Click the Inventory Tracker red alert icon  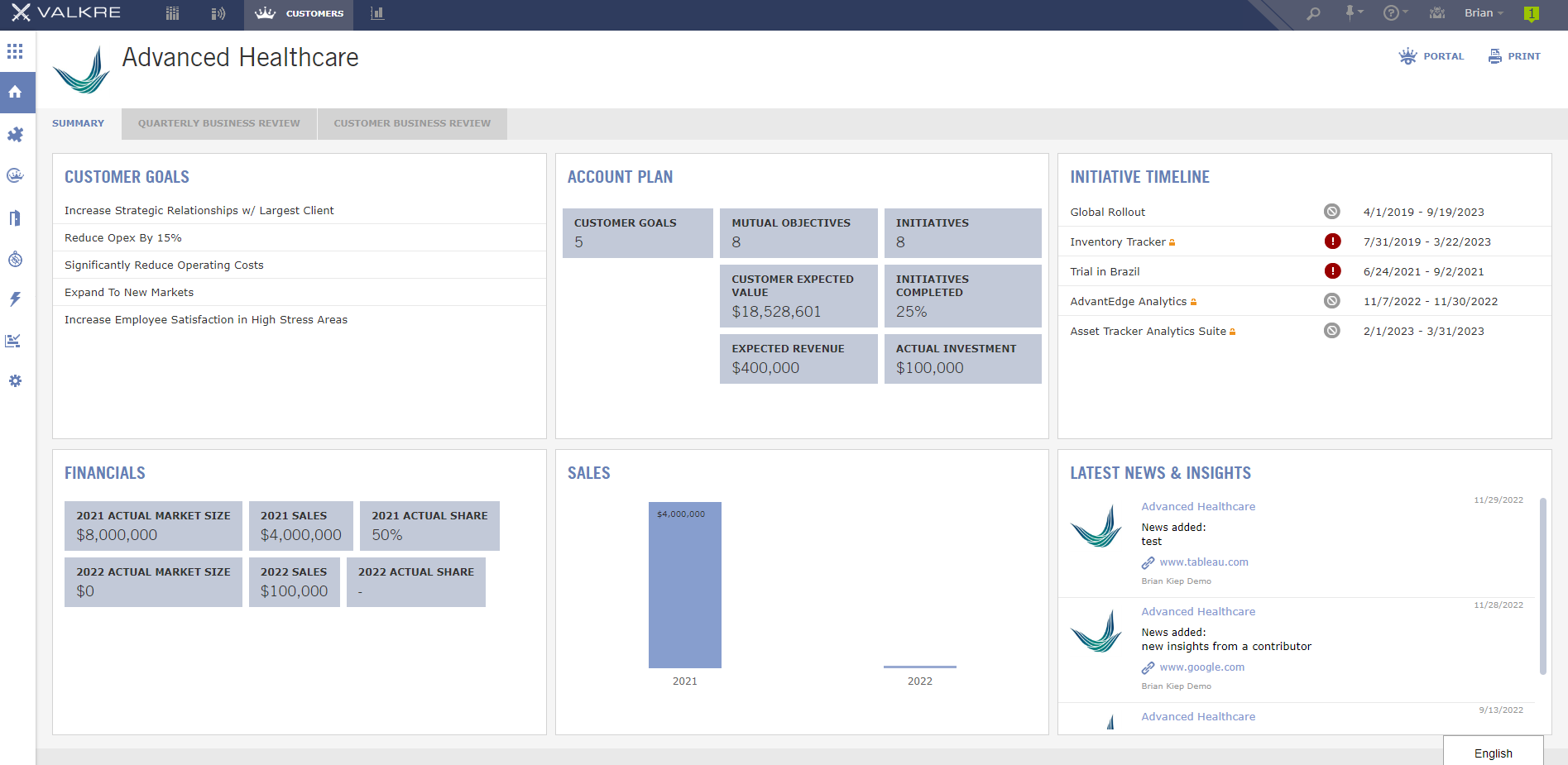point(1333,241)
